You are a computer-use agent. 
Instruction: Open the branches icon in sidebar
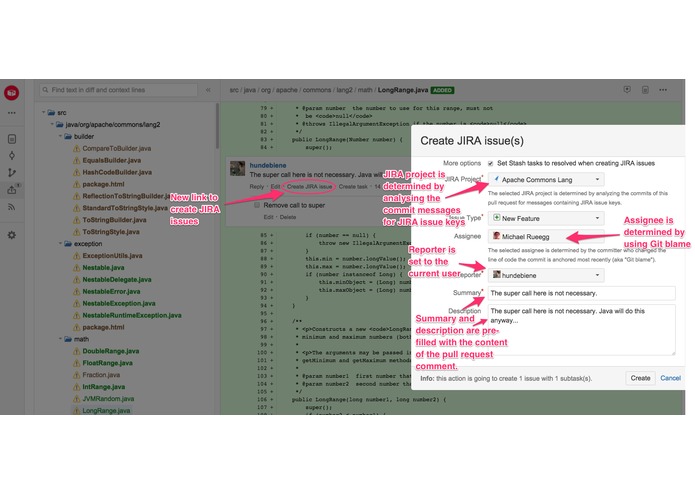pyautogui.click(x=12, y=173)
